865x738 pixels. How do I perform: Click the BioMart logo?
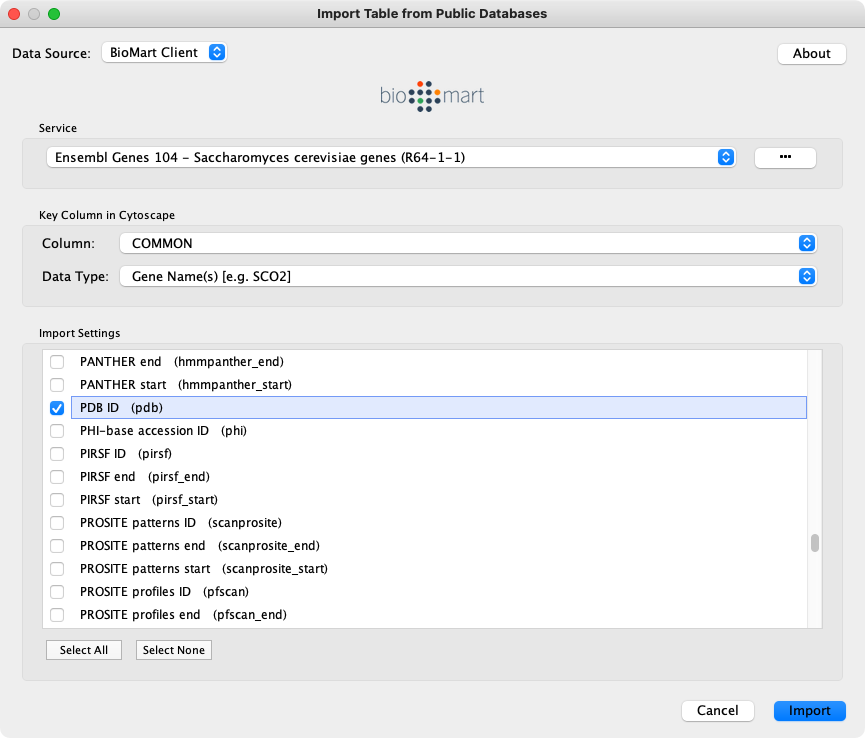click(432, 96)
